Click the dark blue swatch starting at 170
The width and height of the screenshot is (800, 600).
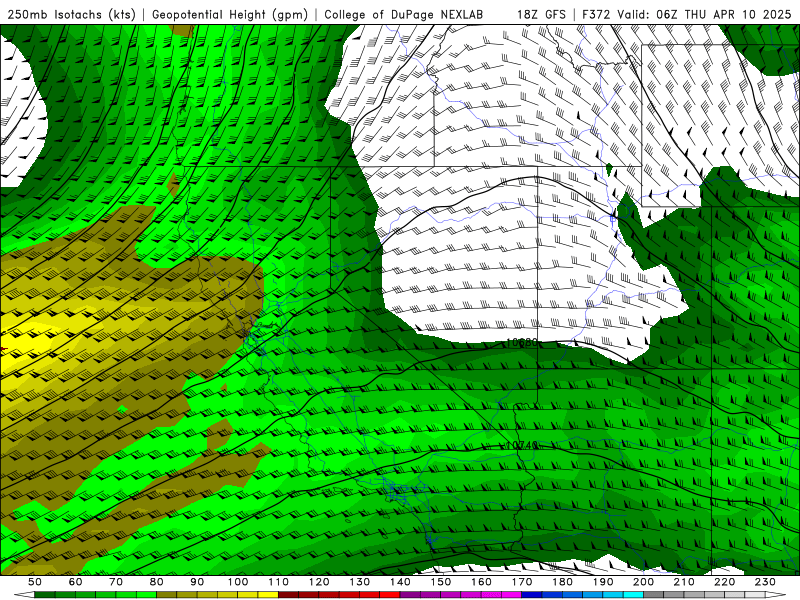click(x=532, y=595)
